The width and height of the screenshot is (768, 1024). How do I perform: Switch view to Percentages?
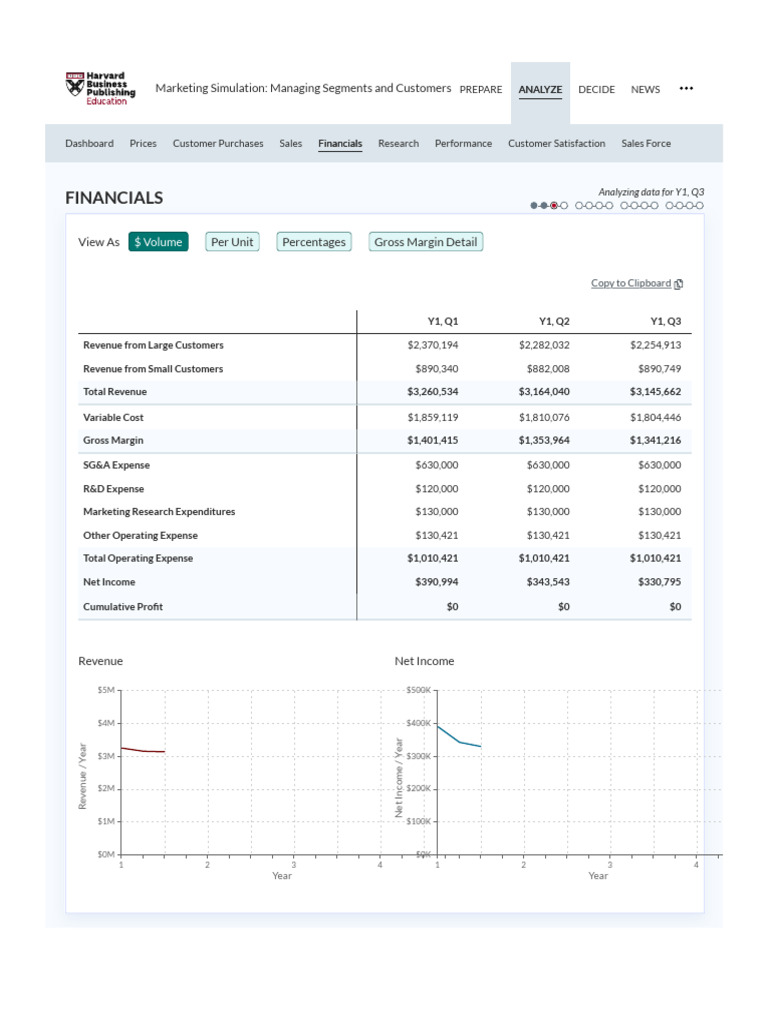(x=313, y=242)
